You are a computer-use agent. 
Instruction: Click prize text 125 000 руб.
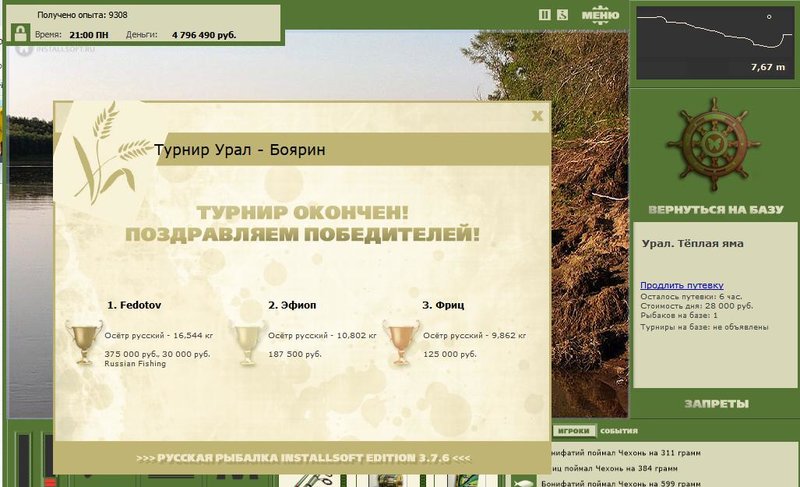(449, 354)
